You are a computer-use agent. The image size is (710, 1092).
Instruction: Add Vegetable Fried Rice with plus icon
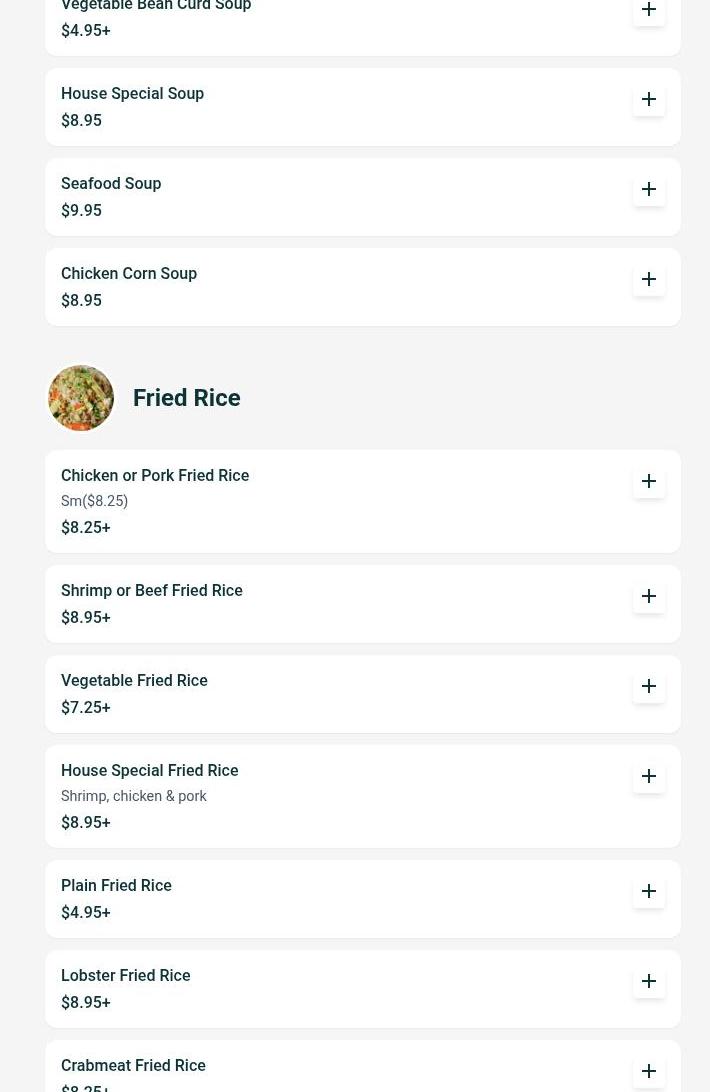pos(649,686)
